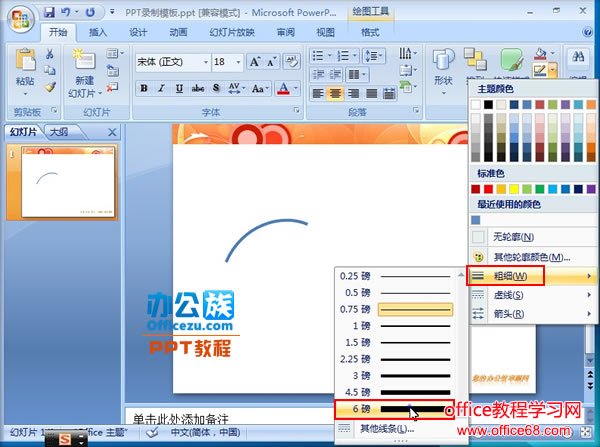Open the bullets dropdown arrow
The image size is (600, 447).
[x=329, y=56]
